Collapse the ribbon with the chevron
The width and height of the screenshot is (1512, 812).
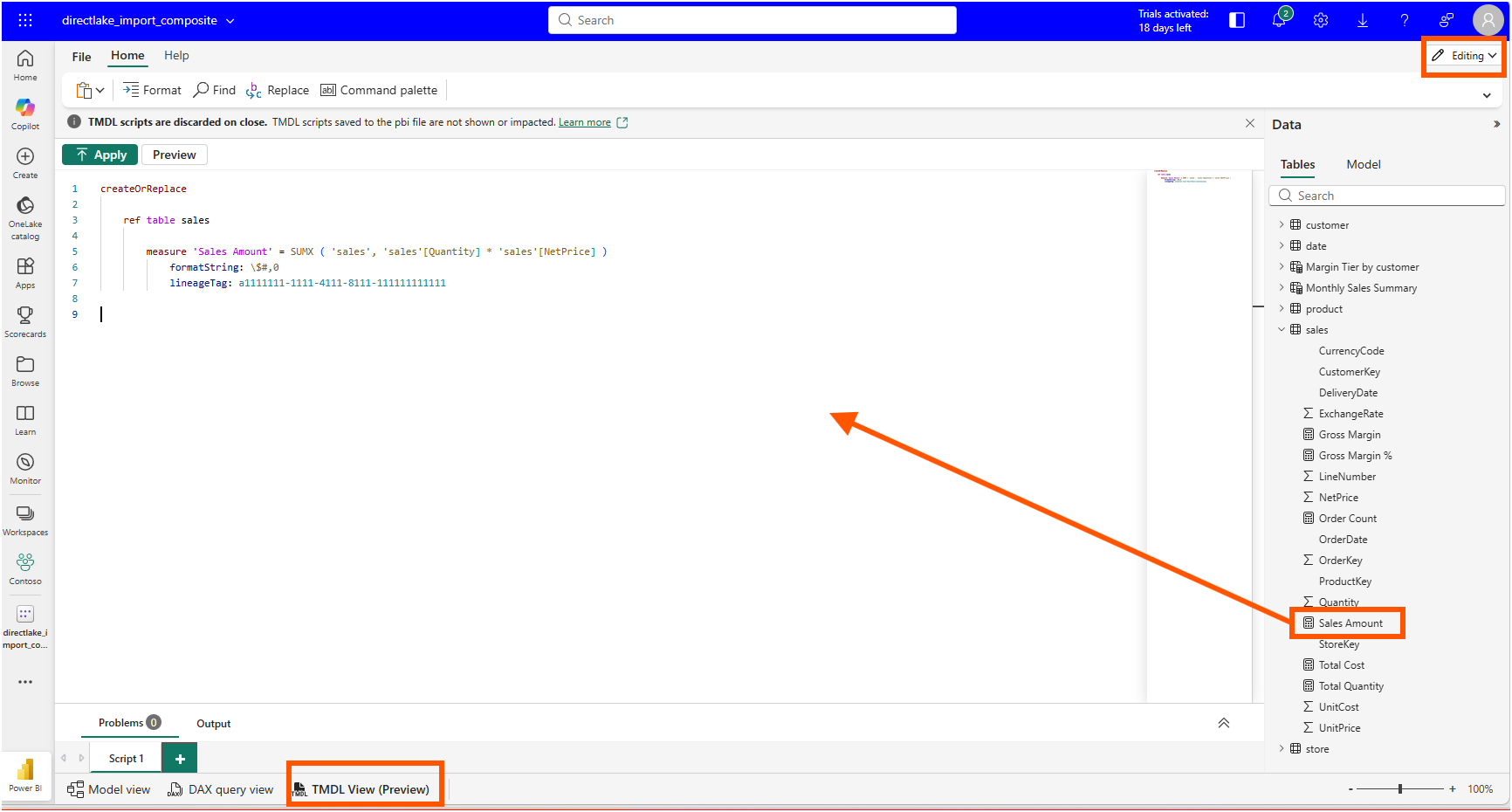point(1487,95)
